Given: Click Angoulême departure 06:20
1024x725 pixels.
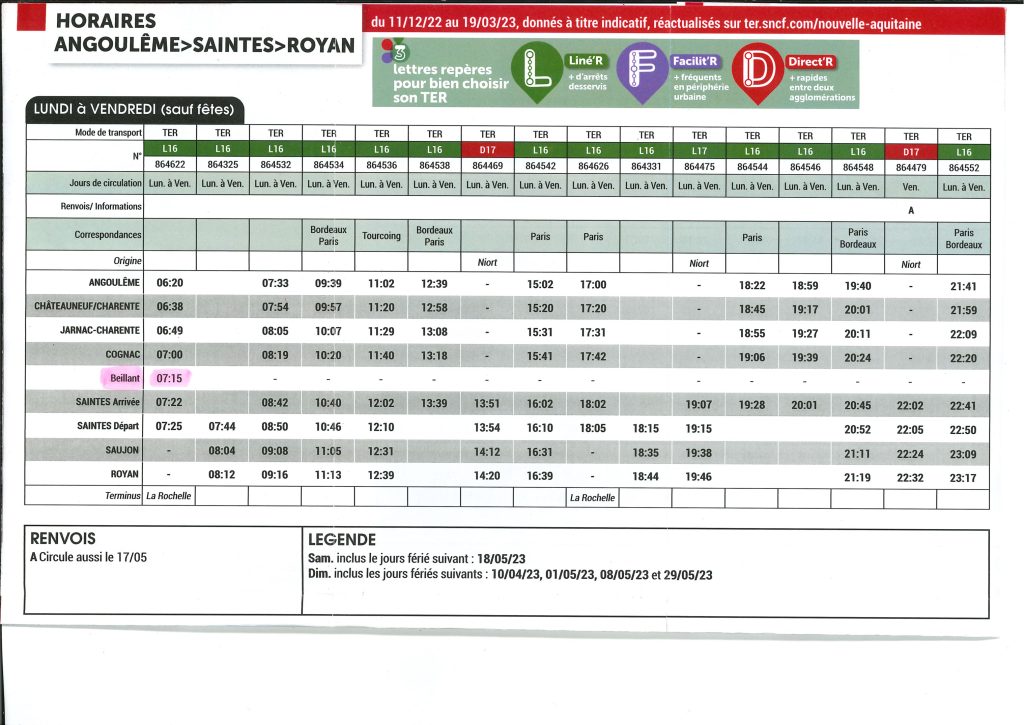Looking at the screenshot, I should 170,283.
